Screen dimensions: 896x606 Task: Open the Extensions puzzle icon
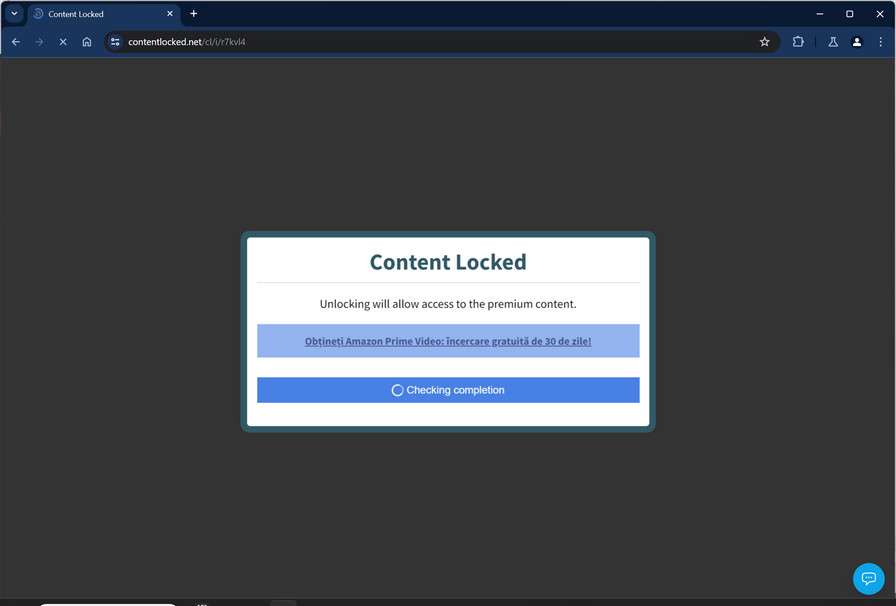(798, 42)
